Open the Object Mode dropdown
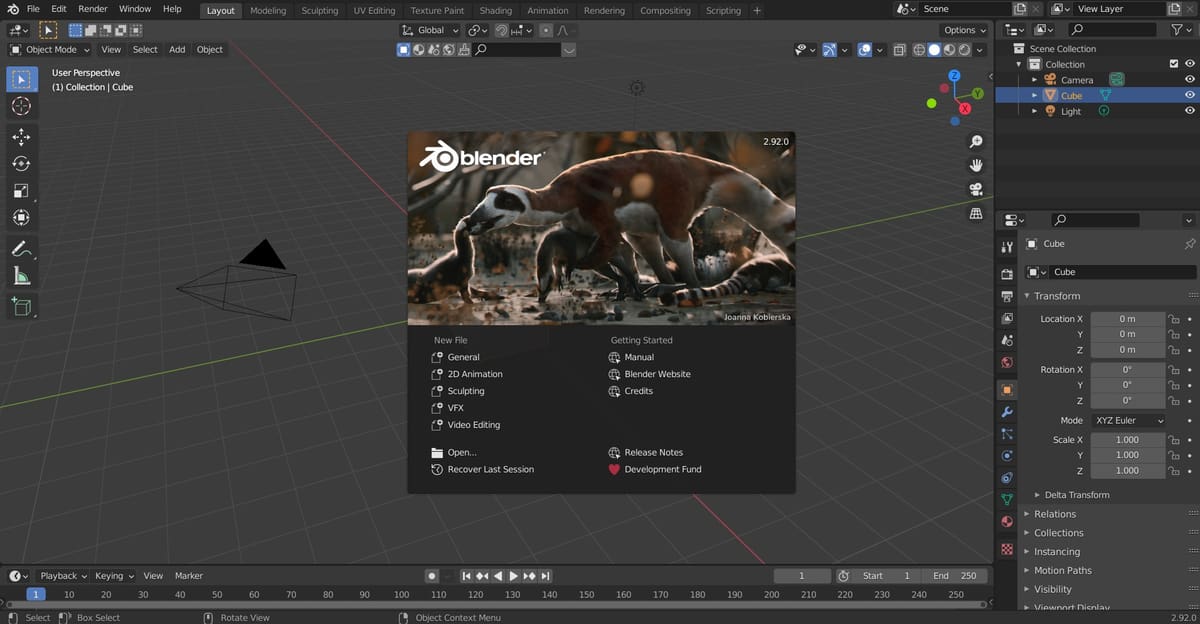 pos(50,49)
